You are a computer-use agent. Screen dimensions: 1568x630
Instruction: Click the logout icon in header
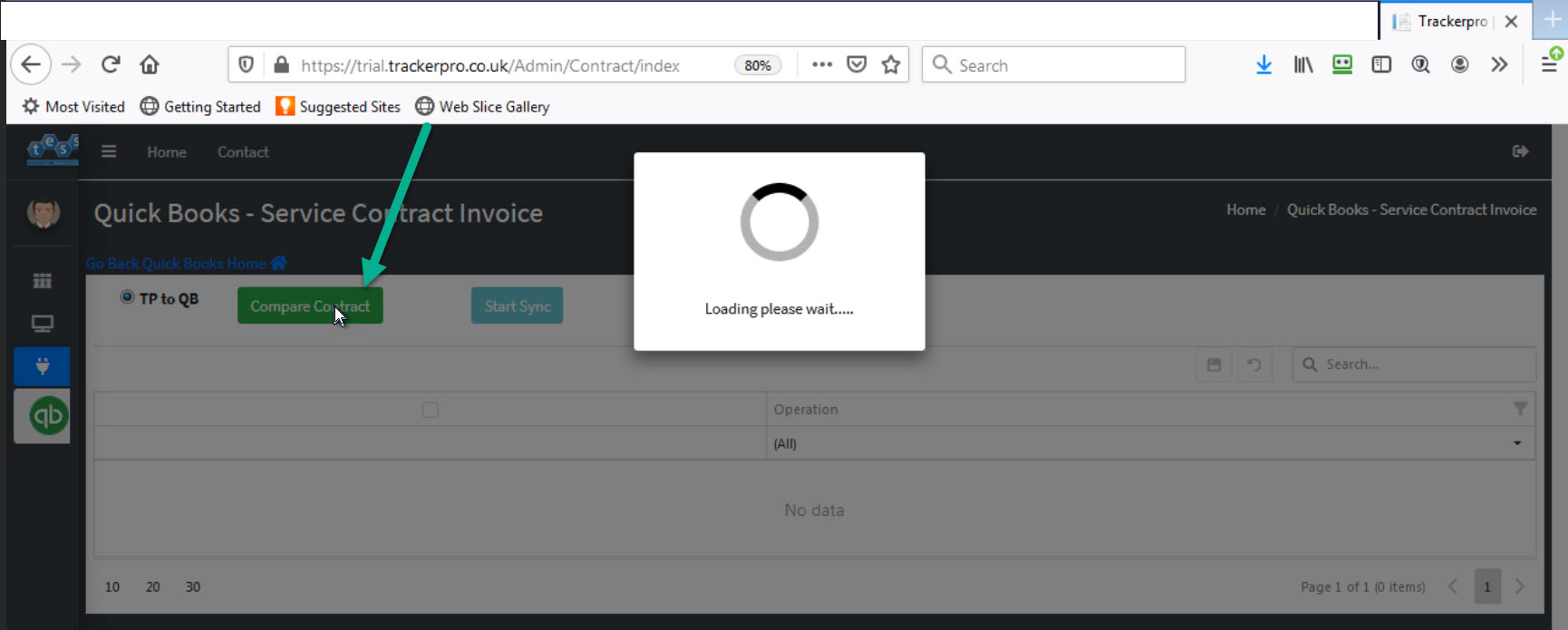pyautogui.click(x=1520, y=151)
